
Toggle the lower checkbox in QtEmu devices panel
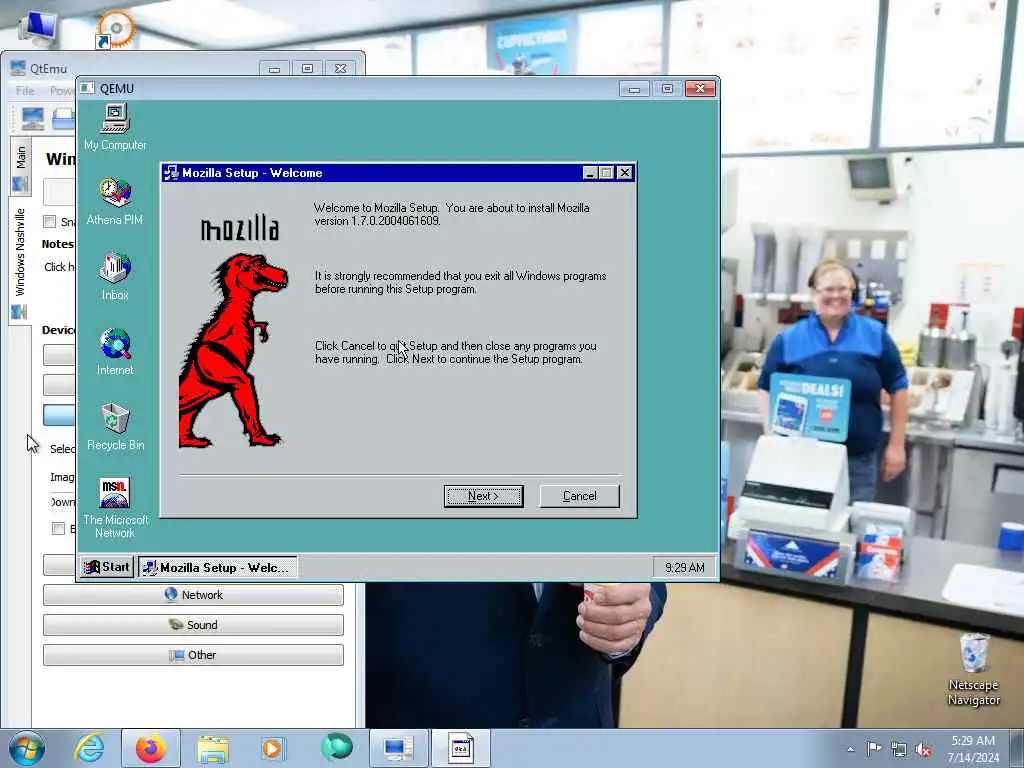pos(58,528)
